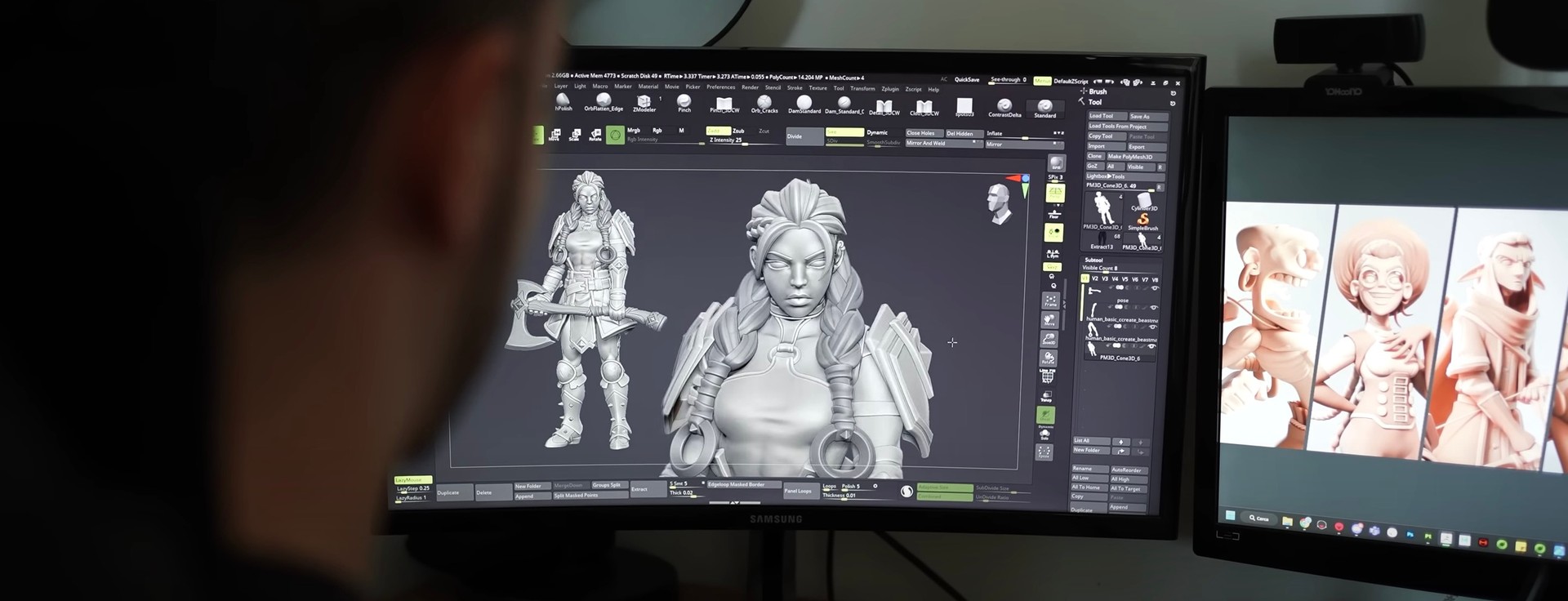
Task: Click the Windows Start button
Action: click(x=1231, y=515)
